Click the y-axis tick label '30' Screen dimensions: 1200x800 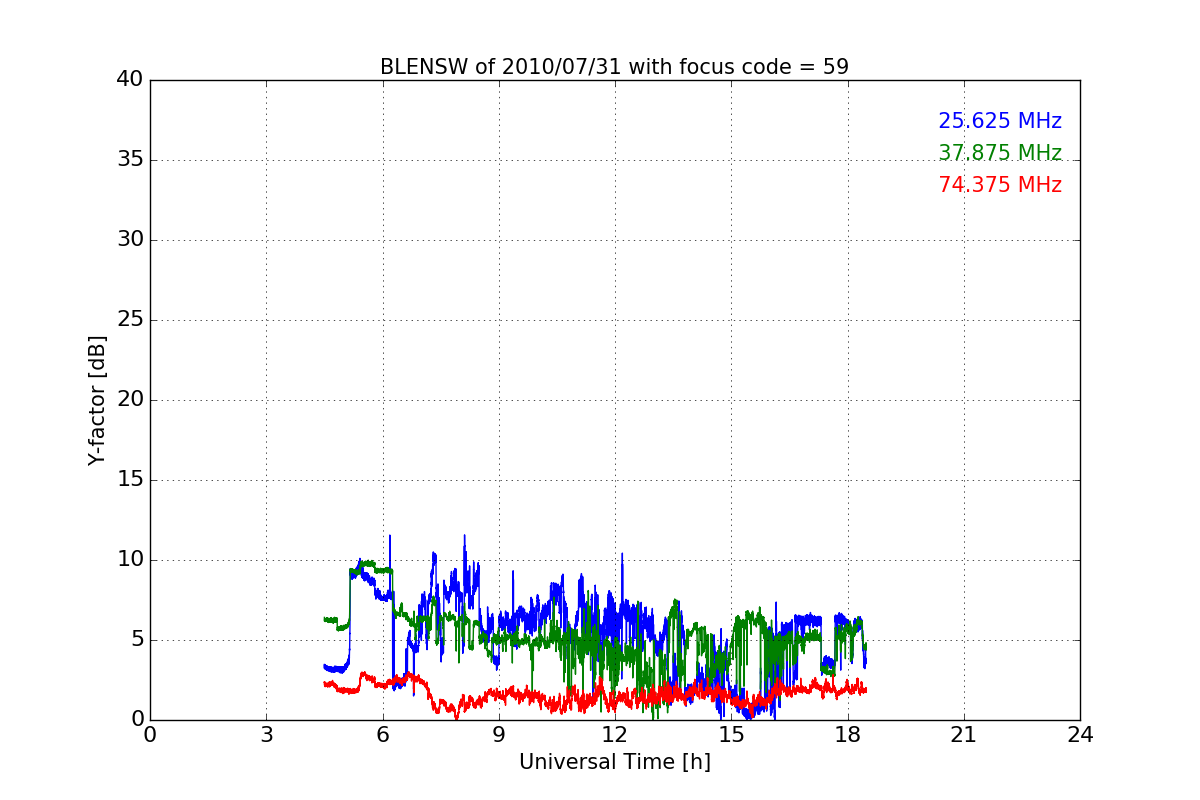[x=130, y=240]
